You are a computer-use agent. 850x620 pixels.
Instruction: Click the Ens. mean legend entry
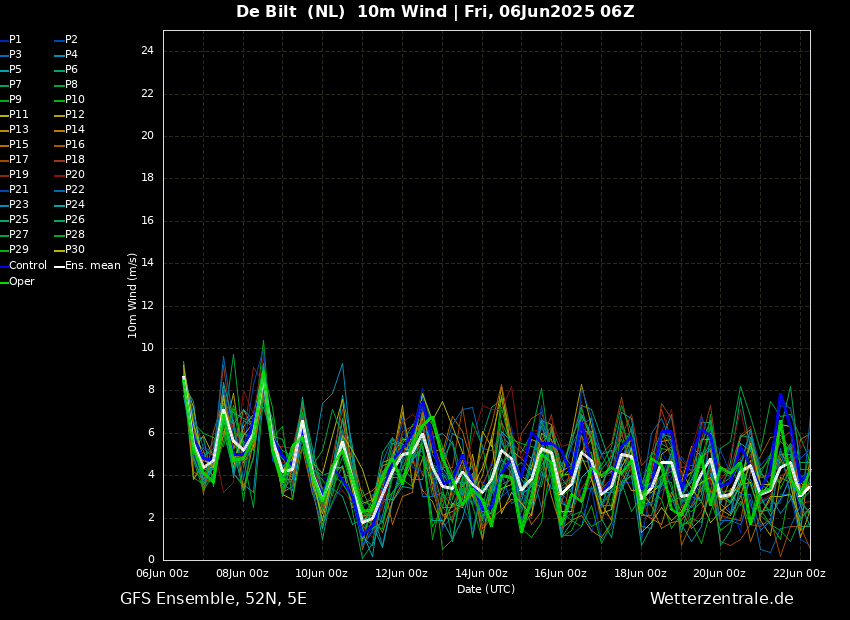(92, 266)
